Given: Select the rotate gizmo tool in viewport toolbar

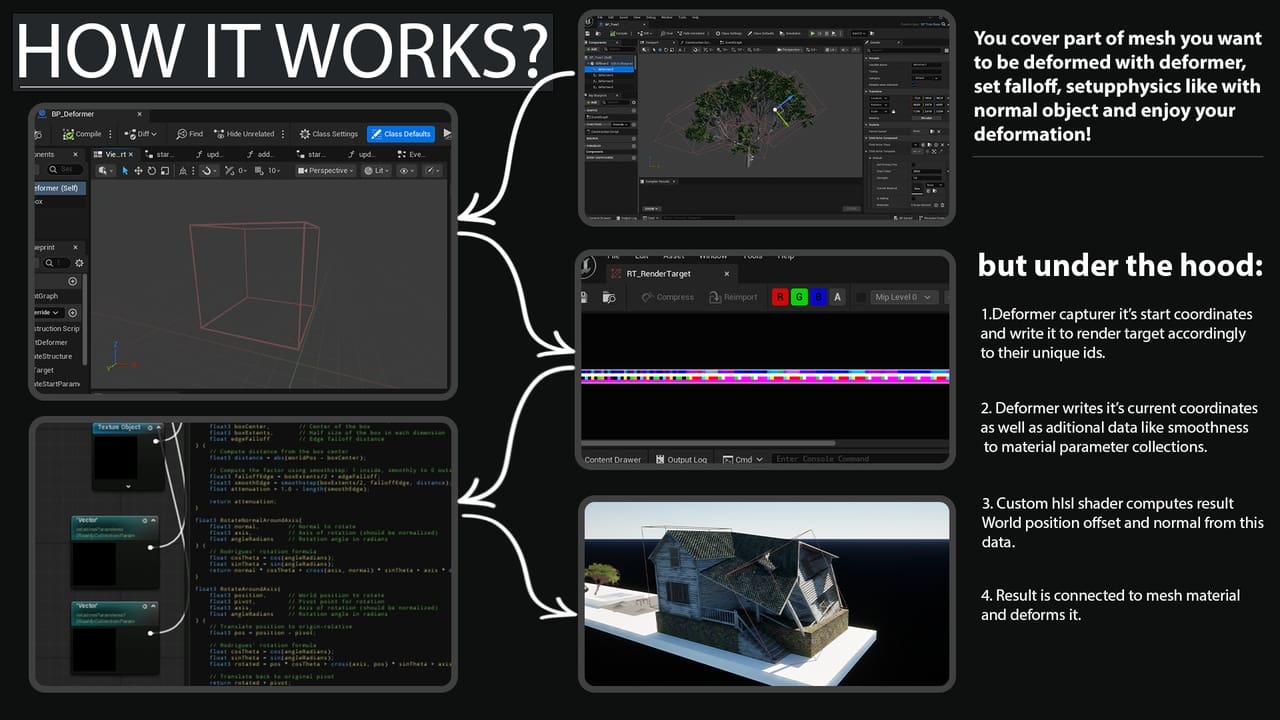Looking at the screenshot, I should coord(152,171).
